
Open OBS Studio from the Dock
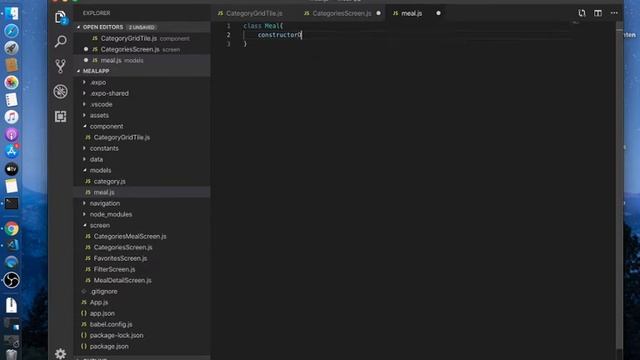coord(11,280)
